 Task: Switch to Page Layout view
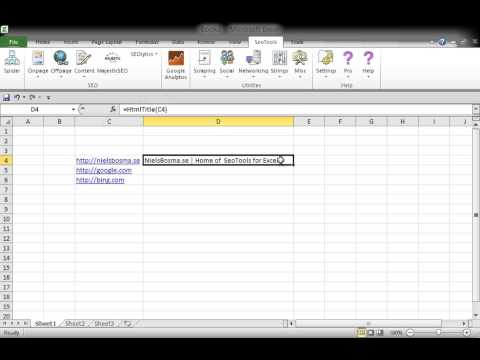(371, 332)
